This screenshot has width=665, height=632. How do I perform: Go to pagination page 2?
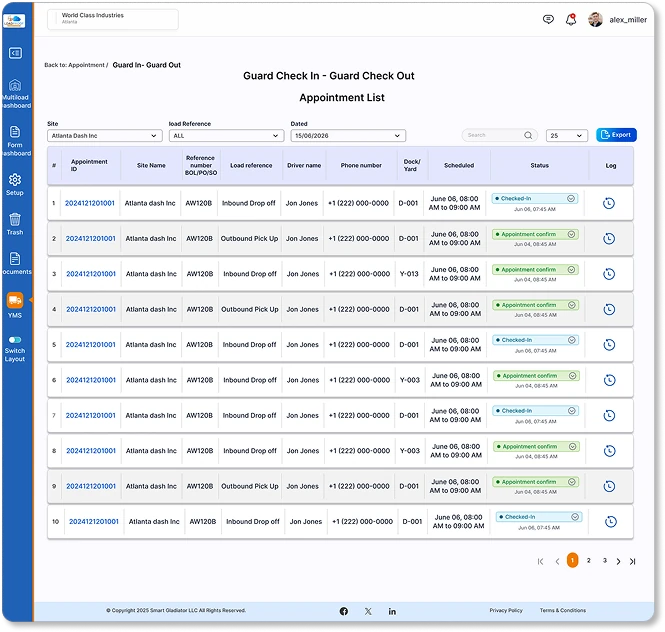point(588,560)
